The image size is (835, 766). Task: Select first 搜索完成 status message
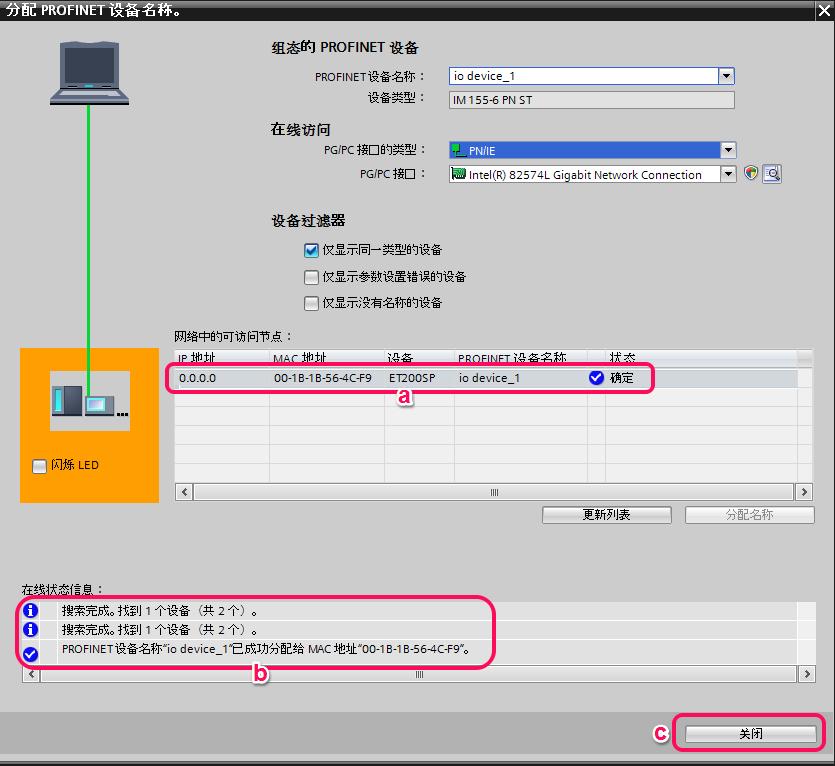(x=159, y=610)
